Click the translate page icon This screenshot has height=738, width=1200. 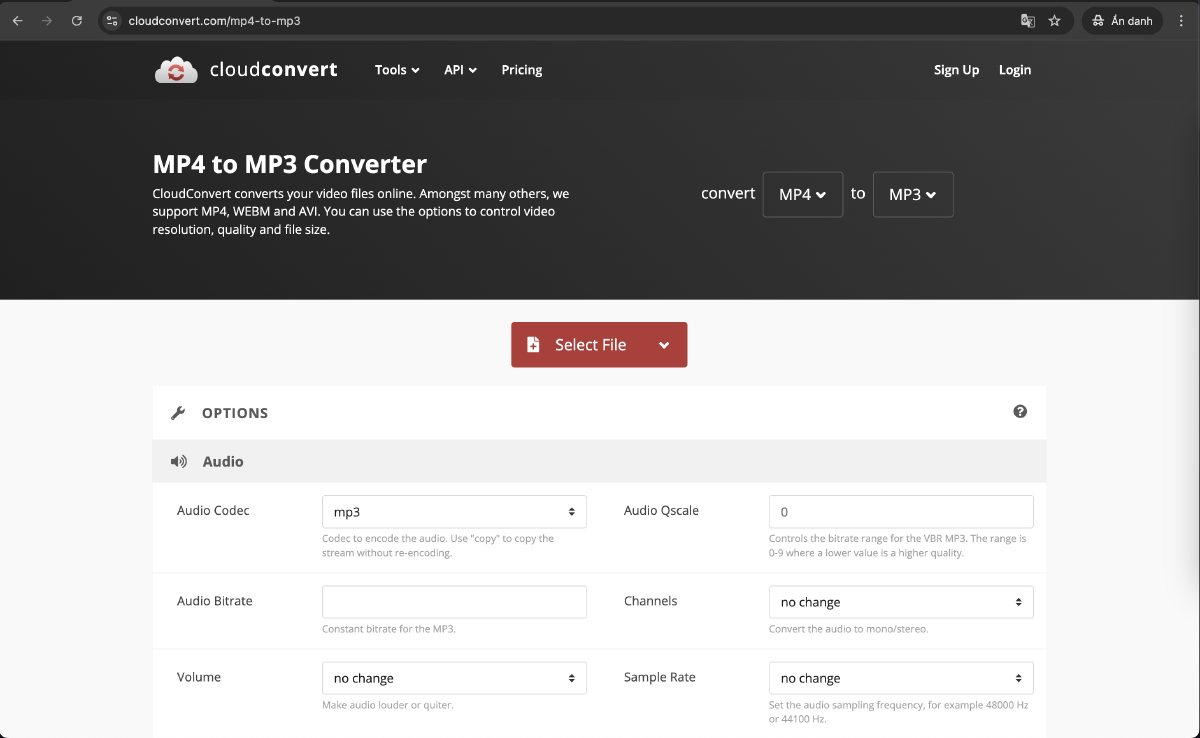point(1027,20)
